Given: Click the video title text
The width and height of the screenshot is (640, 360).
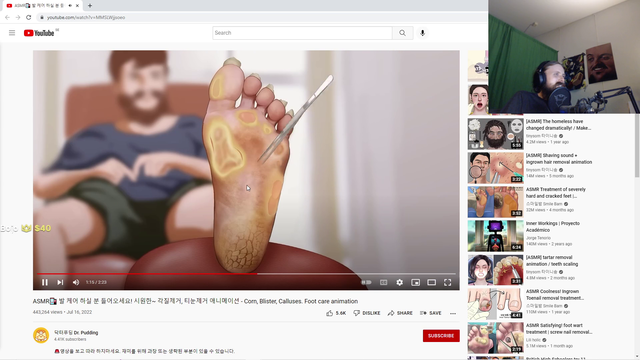Looking at the screenshot, I should 195,301.
